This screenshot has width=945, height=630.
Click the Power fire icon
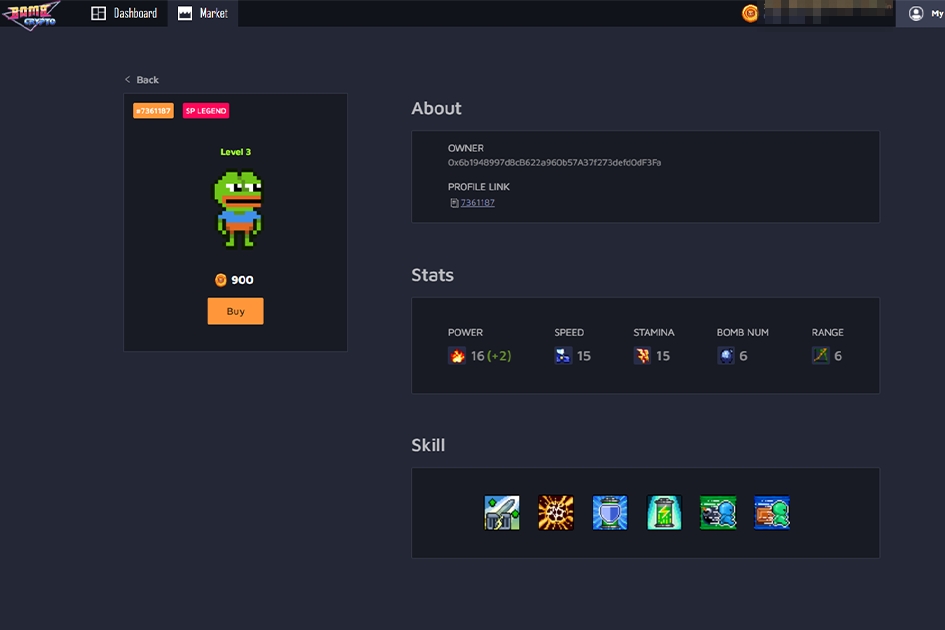click(x=457, y=356)
